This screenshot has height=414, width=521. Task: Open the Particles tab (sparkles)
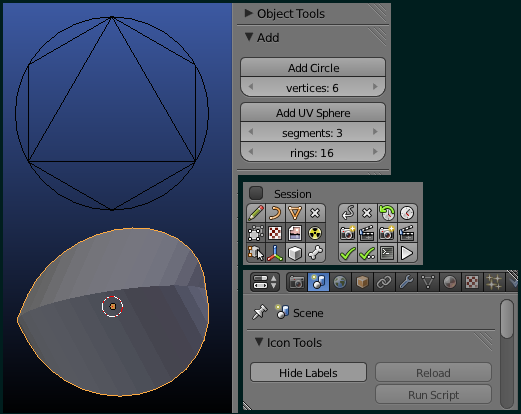click(494, 282)
